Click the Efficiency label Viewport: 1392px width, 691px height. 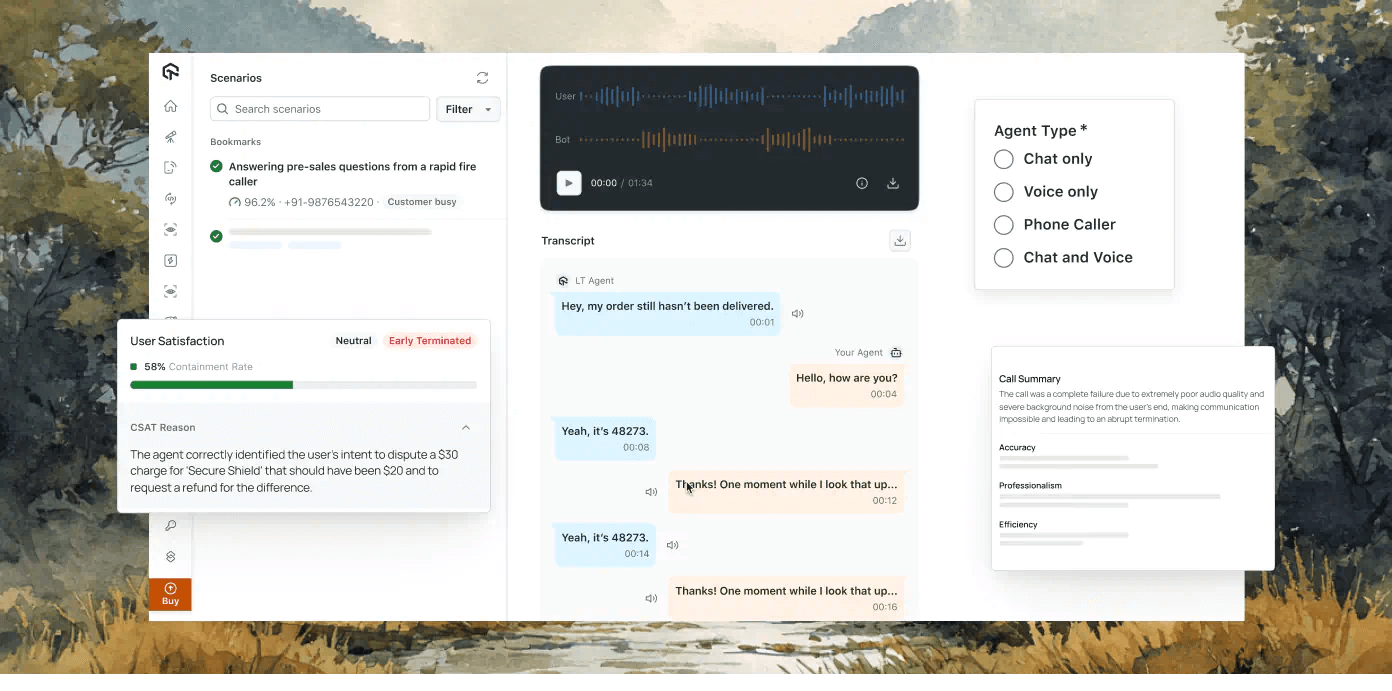click(1018, 525)
